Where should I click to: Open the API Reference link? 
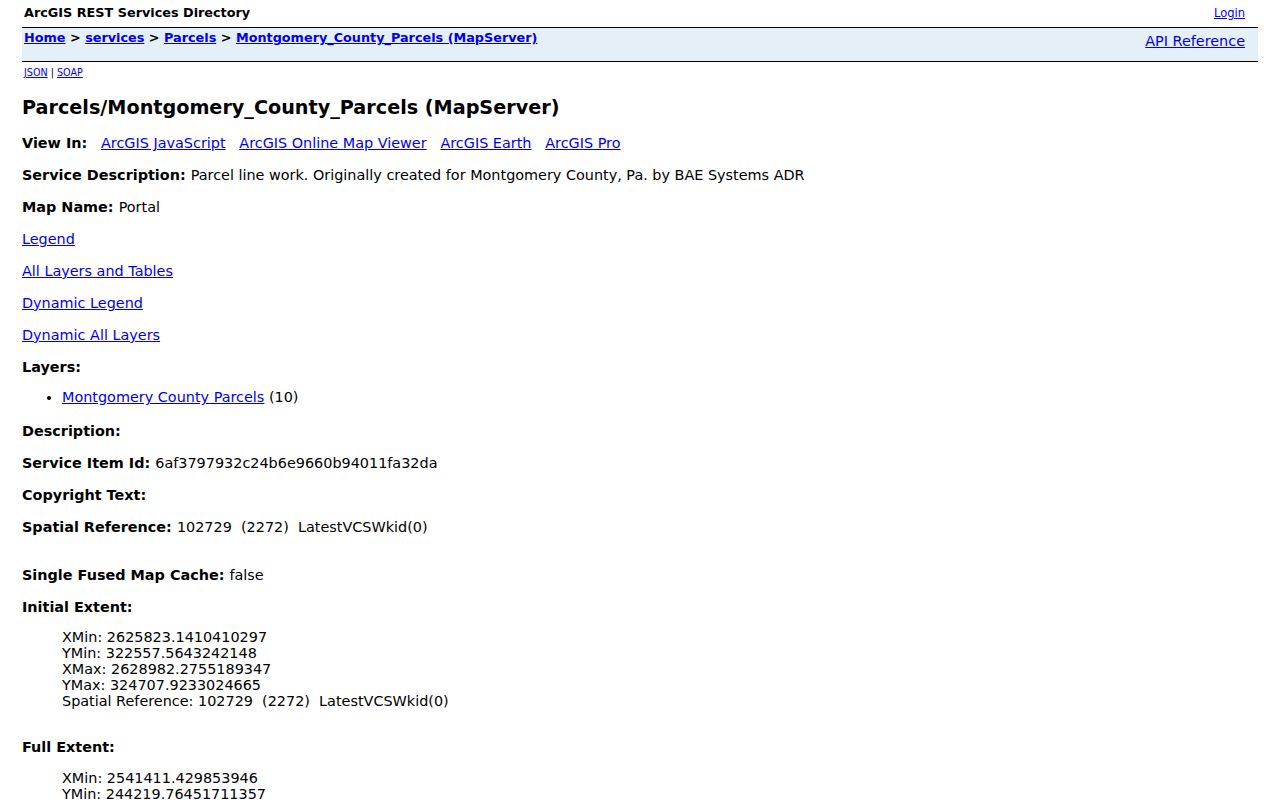point(1195,41)
